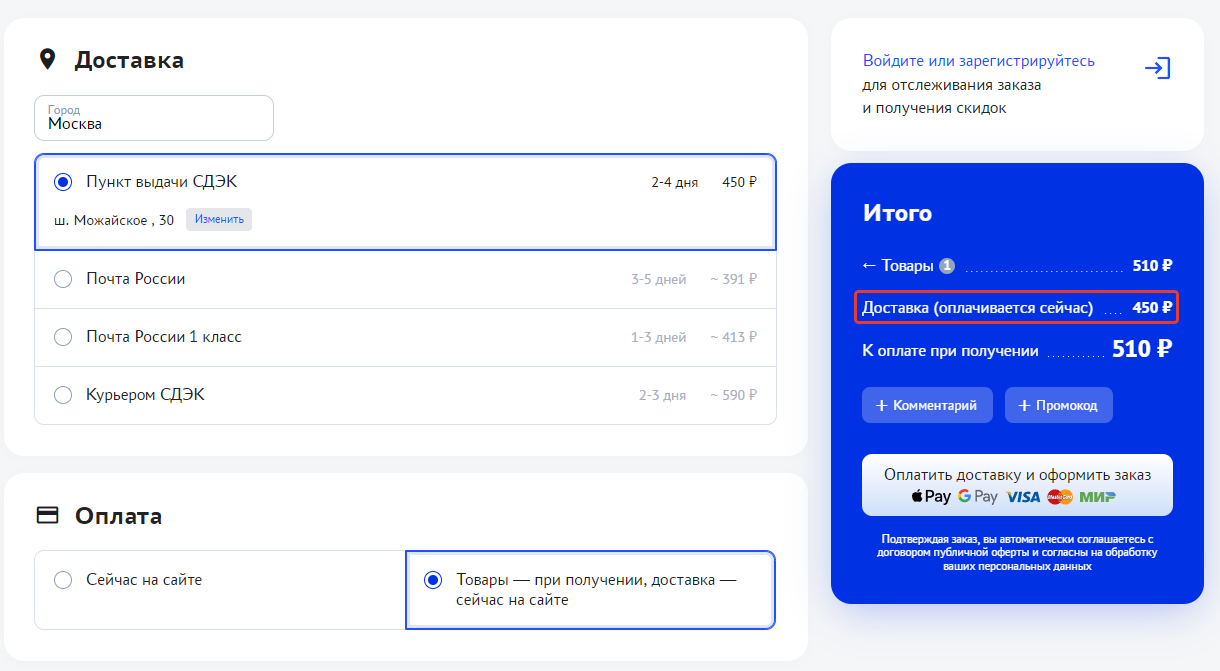Click the МИР payment logo
The height and width of the screenshot is (671, 1220).
pos(1097,496)
